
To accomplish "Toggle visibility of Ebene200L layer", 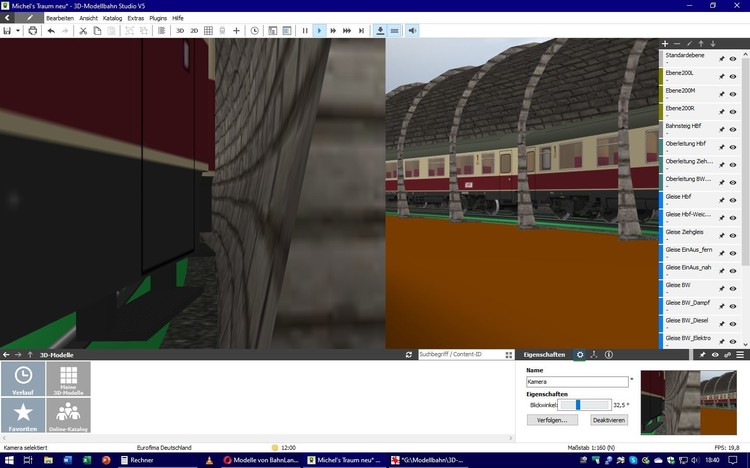I will click(733, 77).
